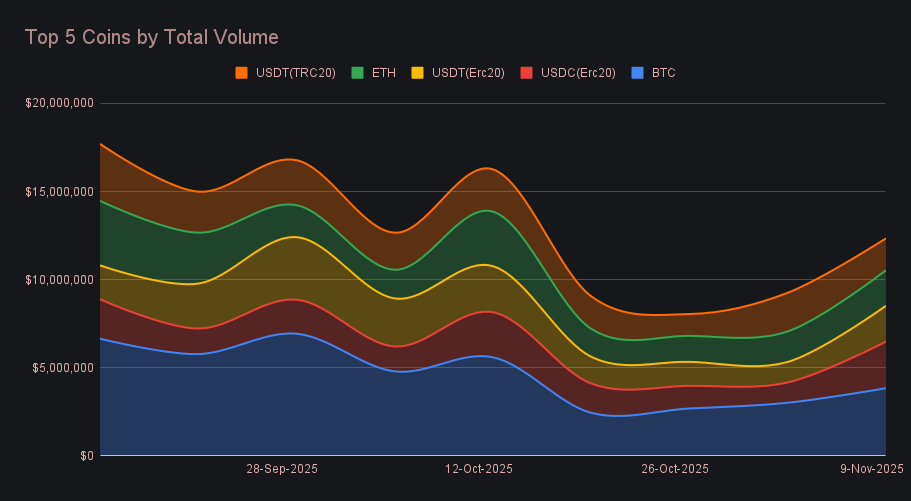911x501 pixels.
Task: Toggle the USDT(TRC20) legend label
Action: pyautogui.click(x=295, y=73)
